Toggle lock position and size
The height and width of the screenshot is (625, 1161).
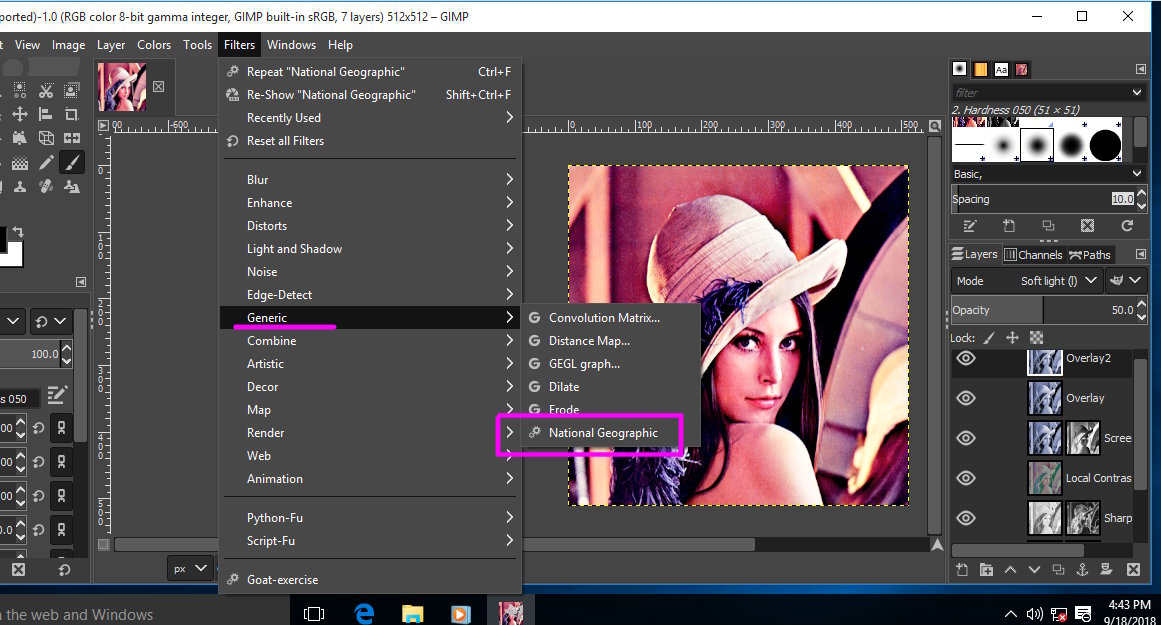click(1012, 338)
